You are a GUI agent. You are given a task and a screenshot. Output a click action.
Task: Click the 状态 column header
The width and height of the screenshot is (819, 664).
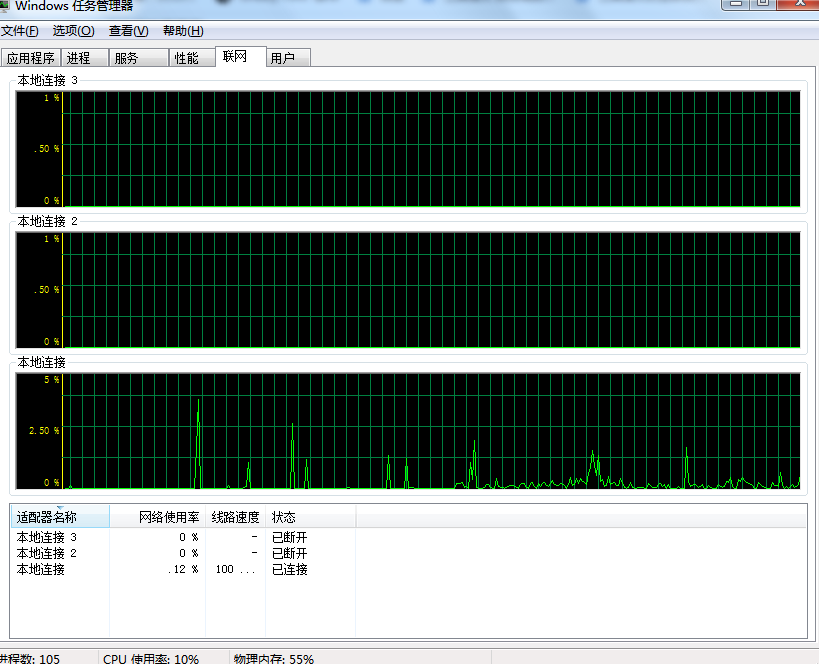(x=284, y=517)
